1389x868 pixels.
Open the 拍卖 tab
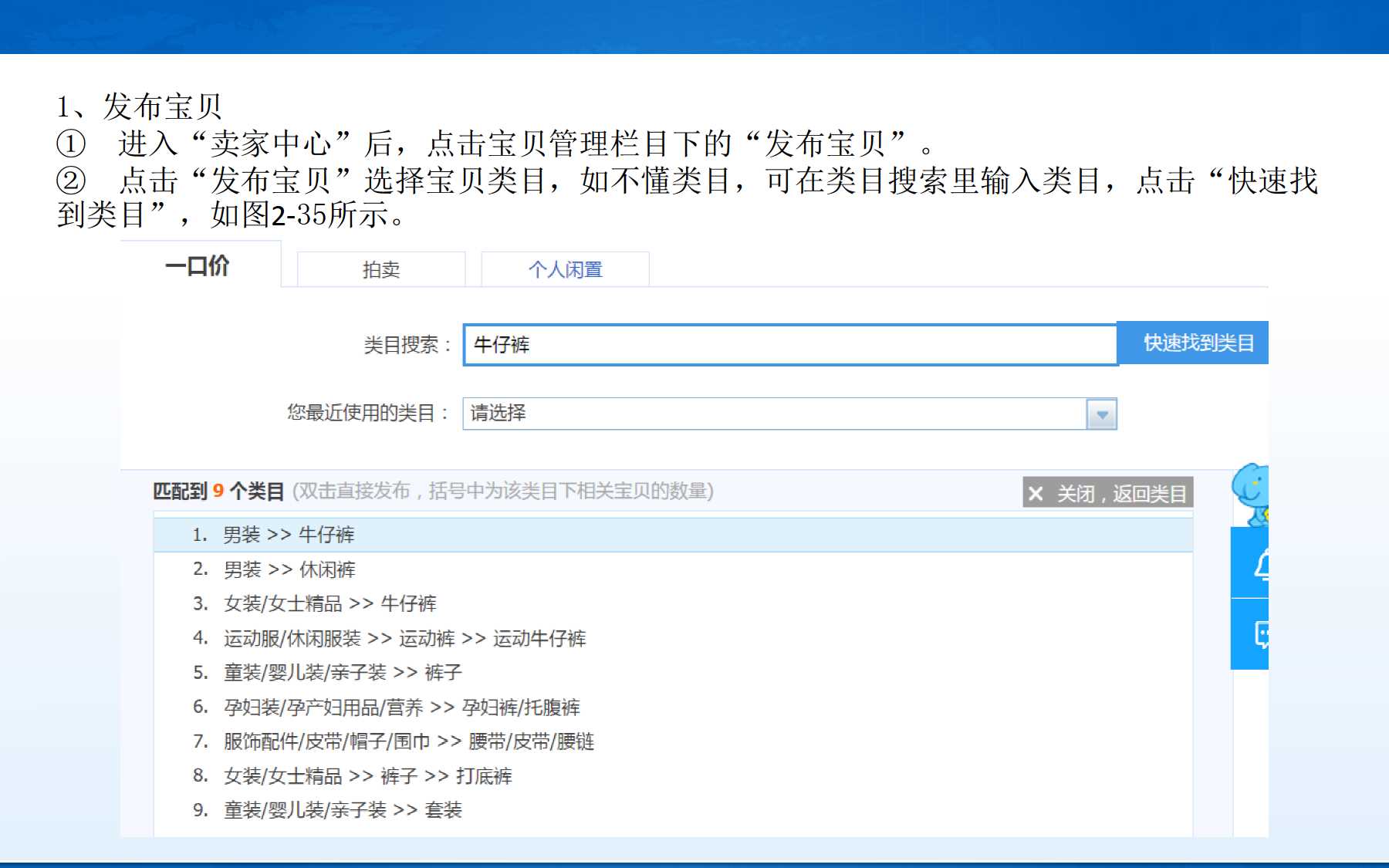coord(381,269)
